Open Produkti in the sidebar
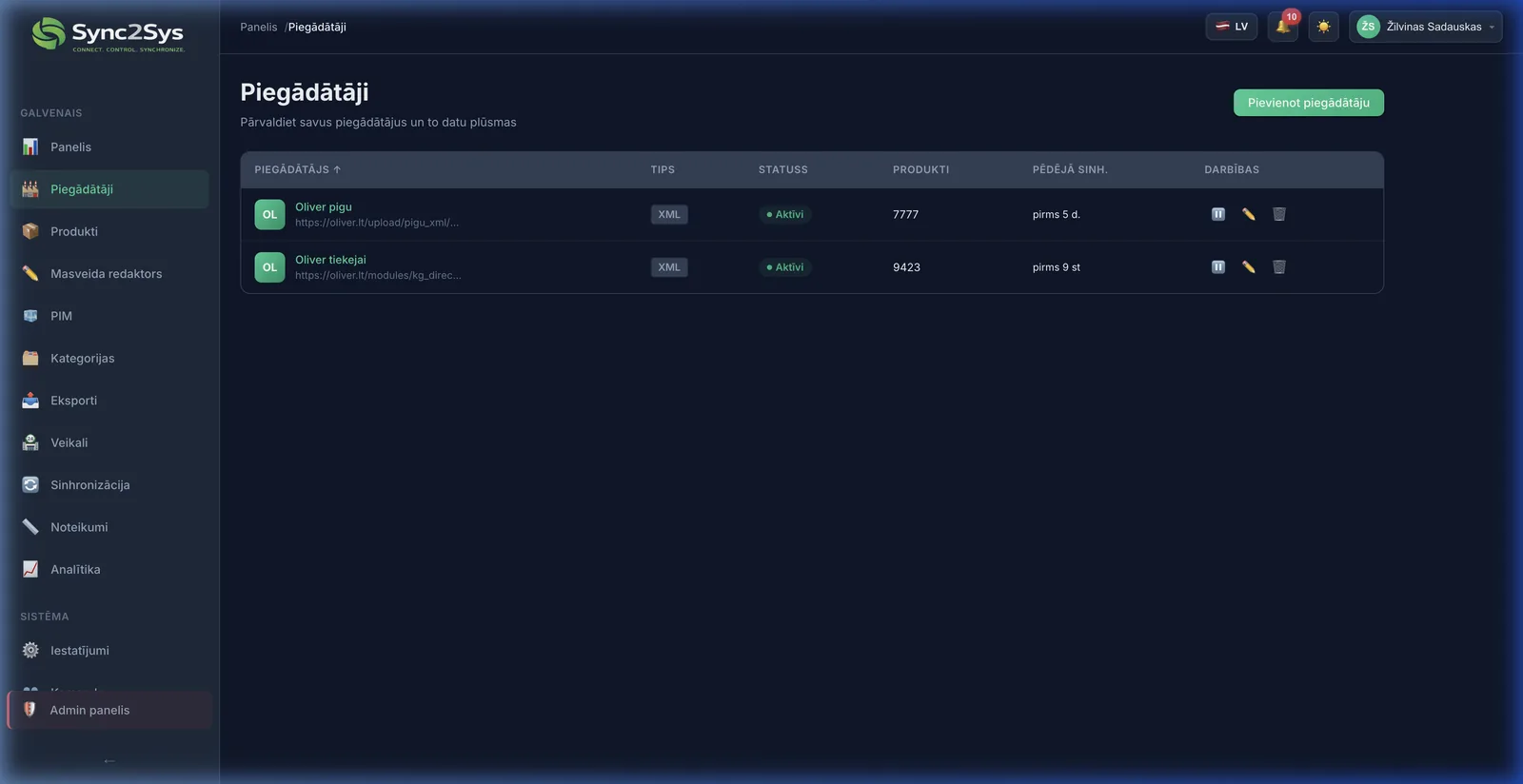 [x=74, y=231]
